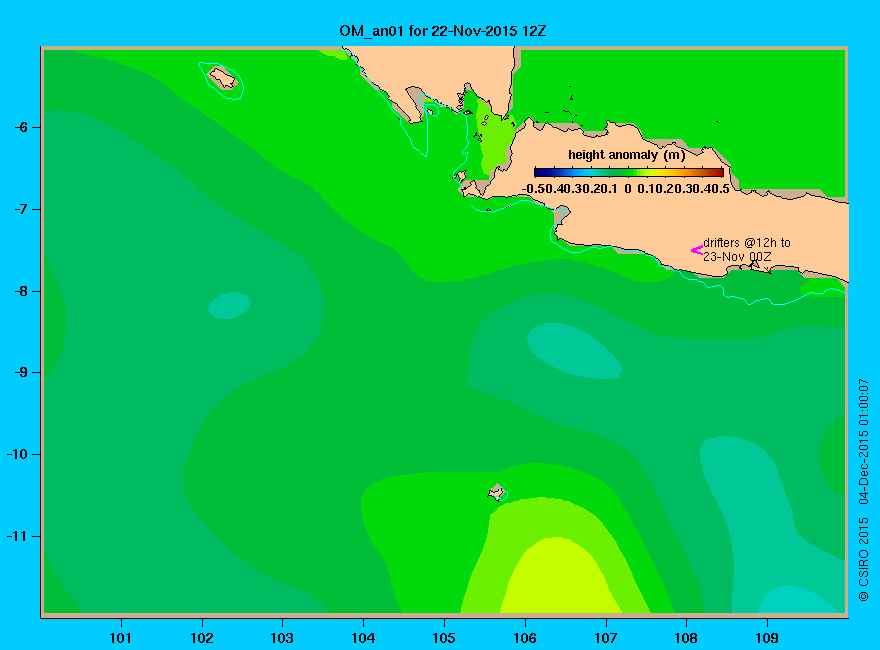Click longitude axis label 105
This screenshot has width=880, height=650.
[444, 638]
